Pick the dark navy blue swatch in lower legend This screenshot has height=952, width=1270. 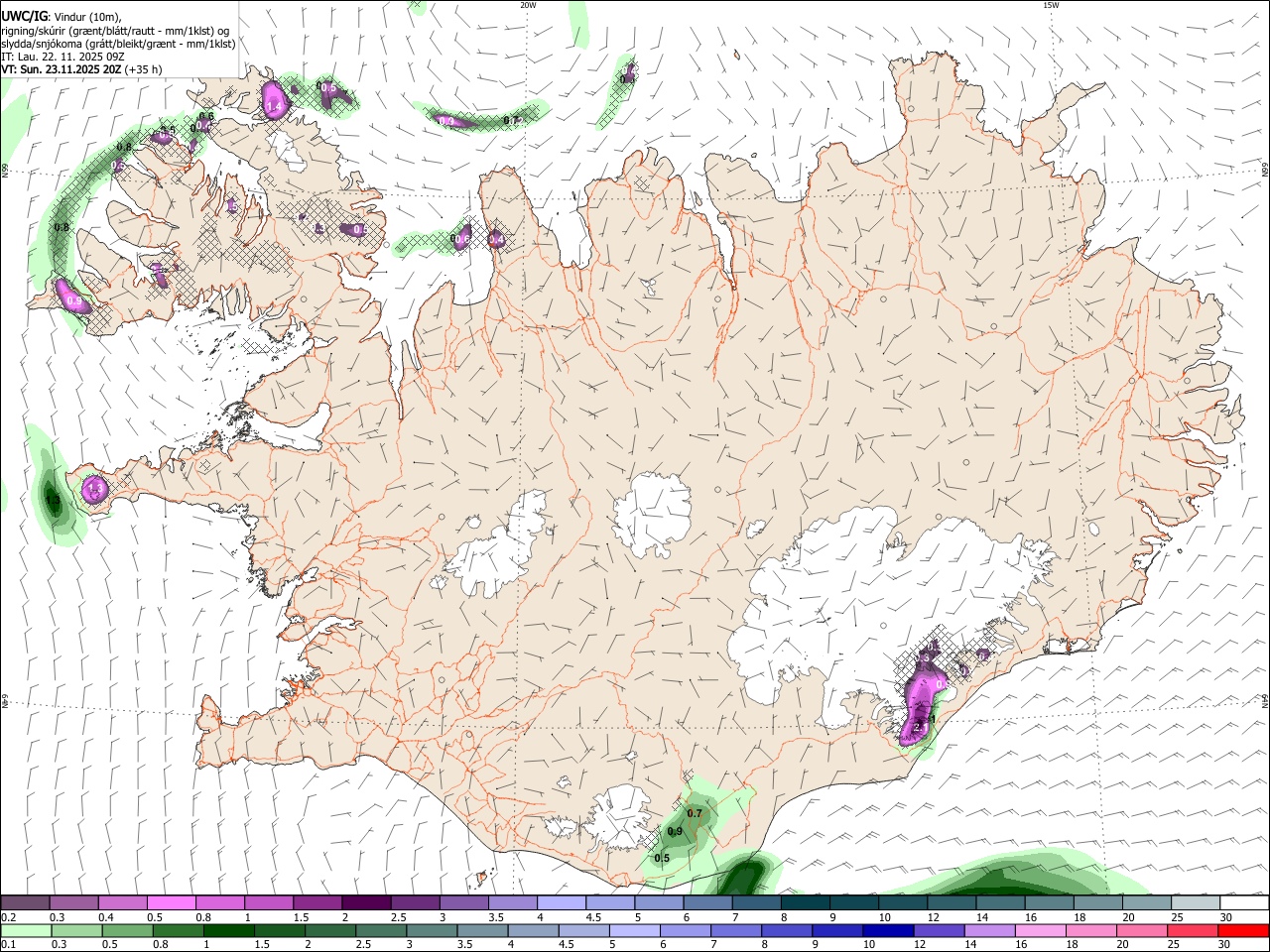click(x=887, y=930)
